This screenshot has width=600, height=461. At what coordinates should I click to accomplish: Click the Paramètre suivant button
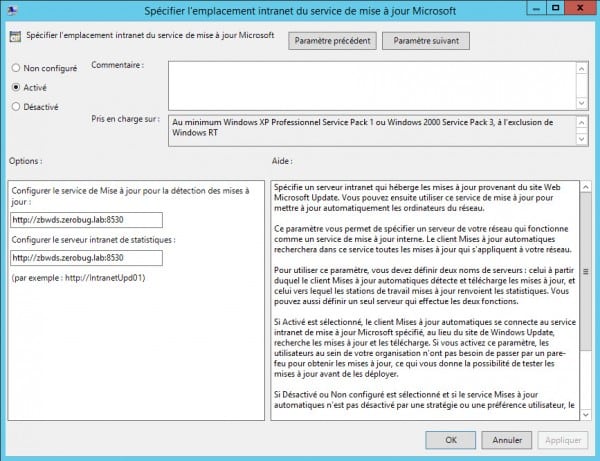click(x=426, y=41)
